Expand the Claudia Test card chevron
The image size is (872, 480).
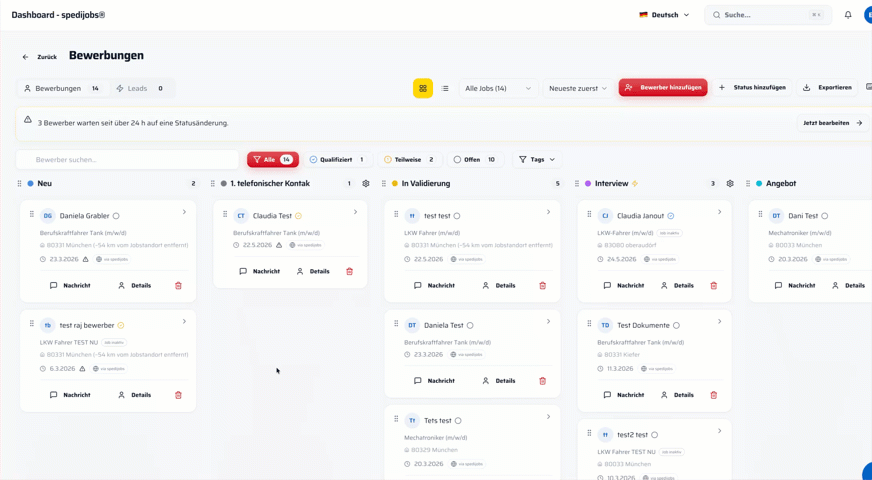355,212
